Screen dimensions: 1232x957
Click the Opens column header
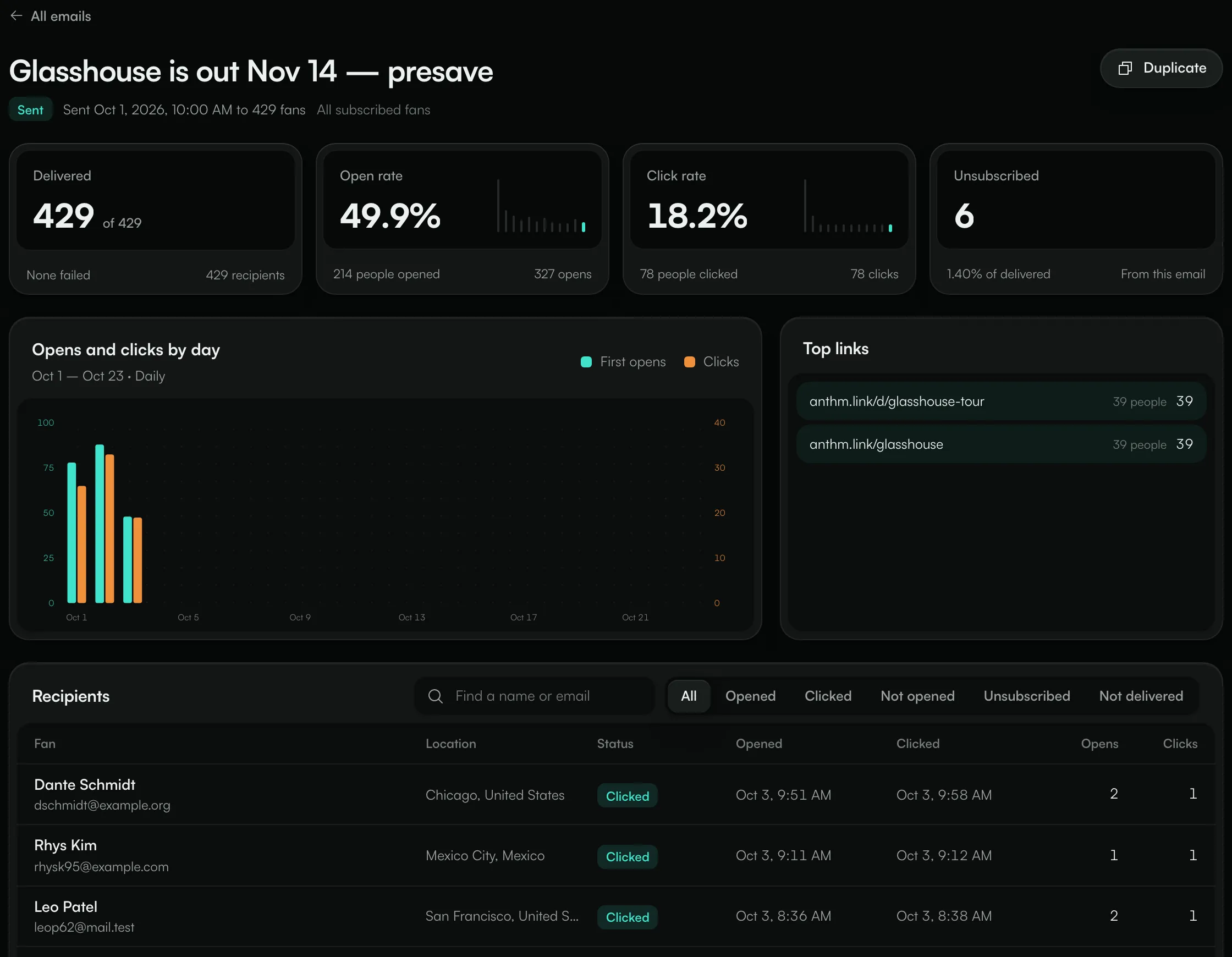pos(1099,744)
